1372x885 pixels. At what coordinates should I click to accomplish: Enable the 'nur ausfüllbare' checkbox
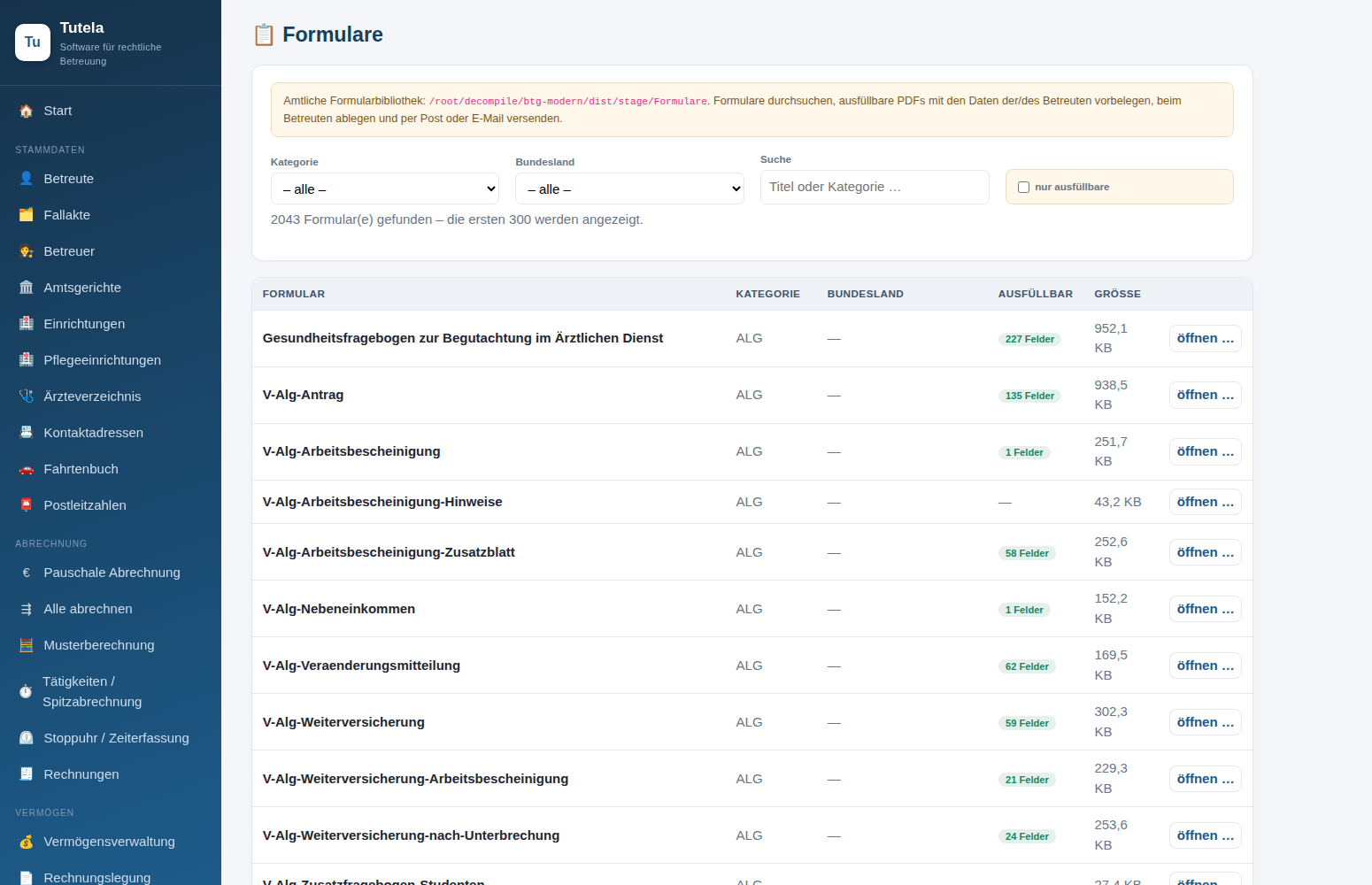(1024, 187)
